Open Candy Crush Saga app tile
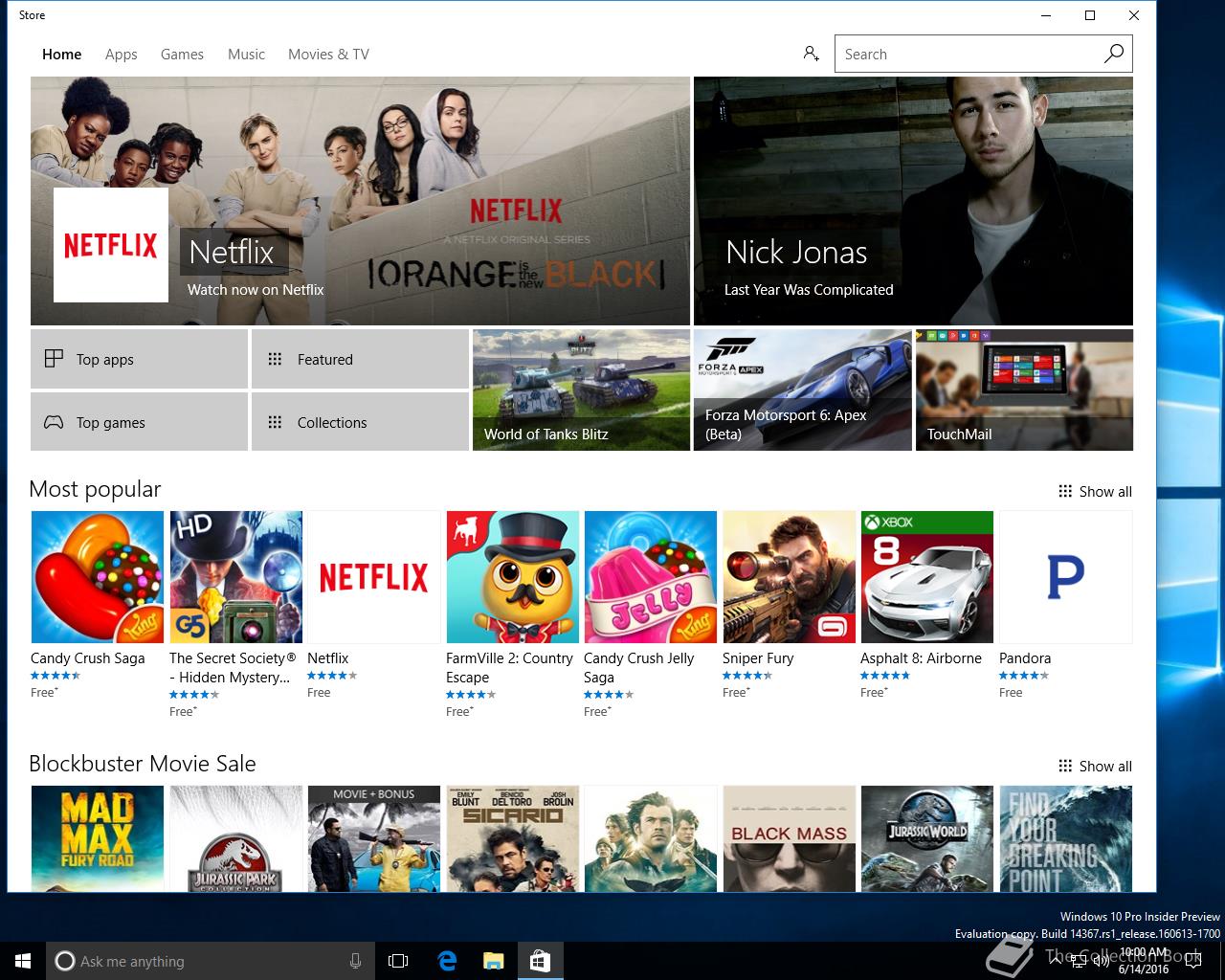Screen dimensions: 1225x980 coord(98,577)
